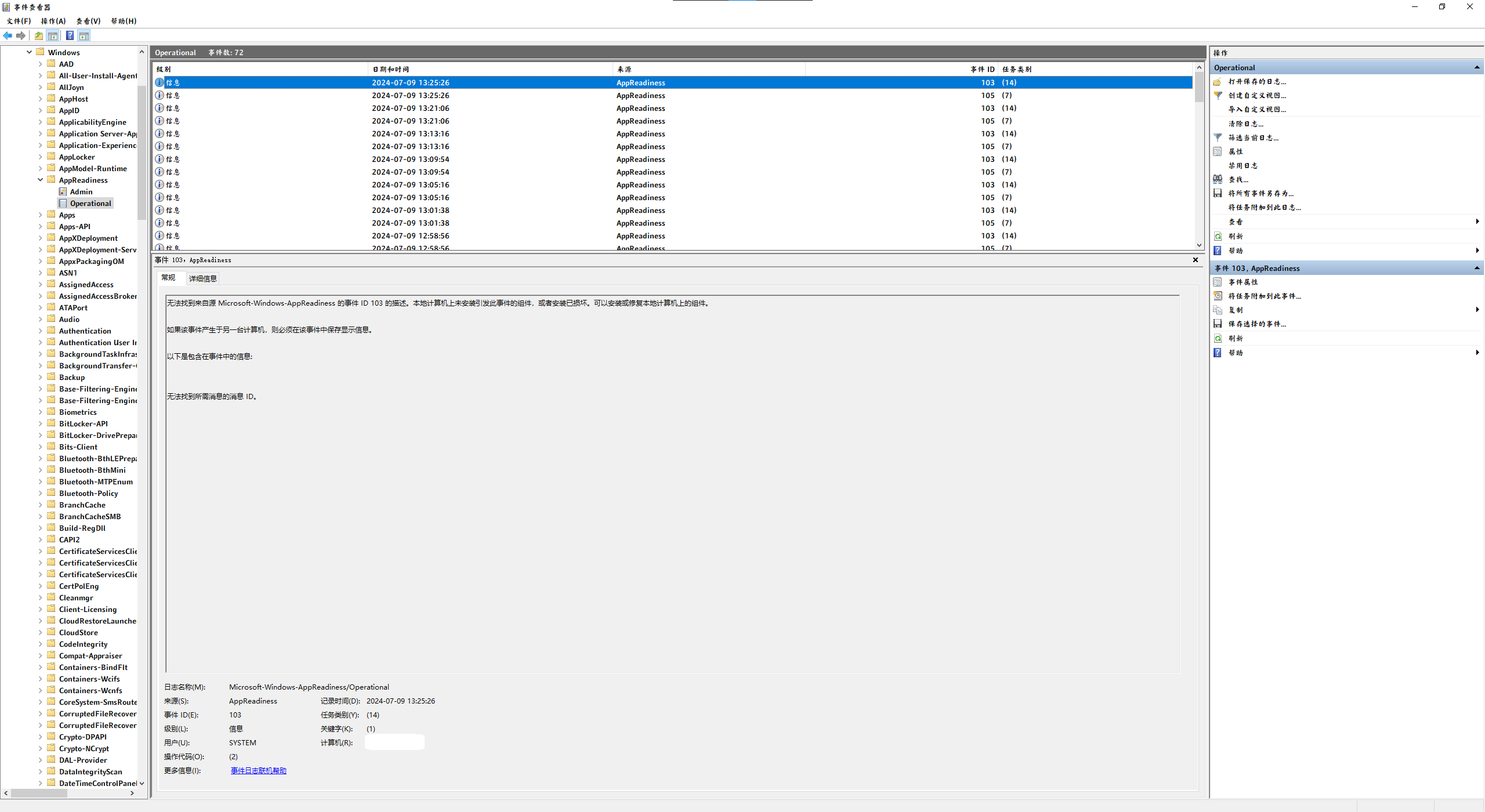Switch to the 详细信息 tab

coord(202,278)
